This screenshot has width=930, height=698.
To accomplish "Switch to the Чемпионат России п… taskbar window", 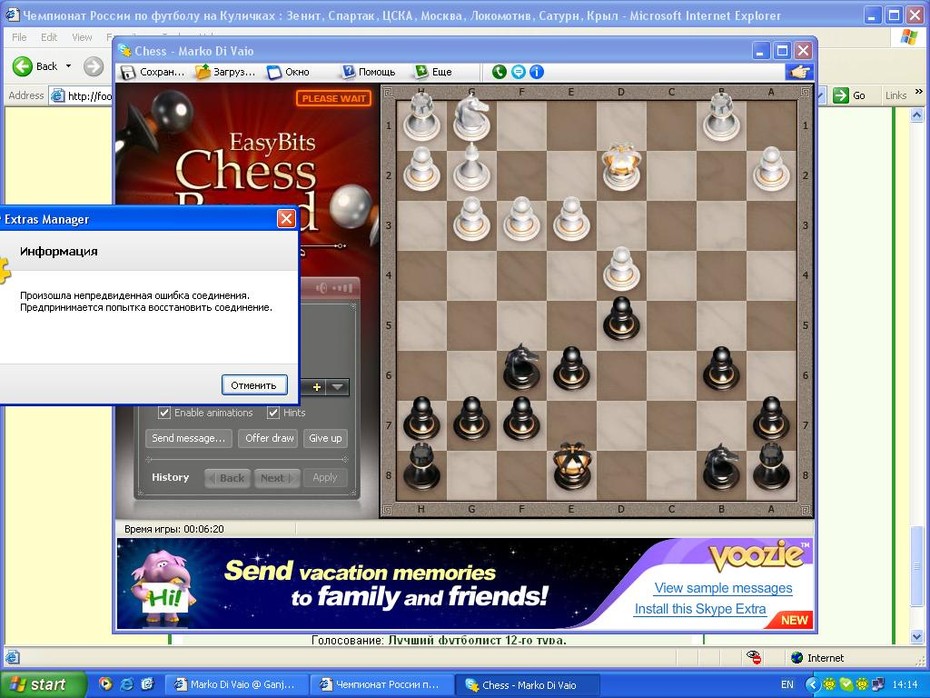I will 383,685.
